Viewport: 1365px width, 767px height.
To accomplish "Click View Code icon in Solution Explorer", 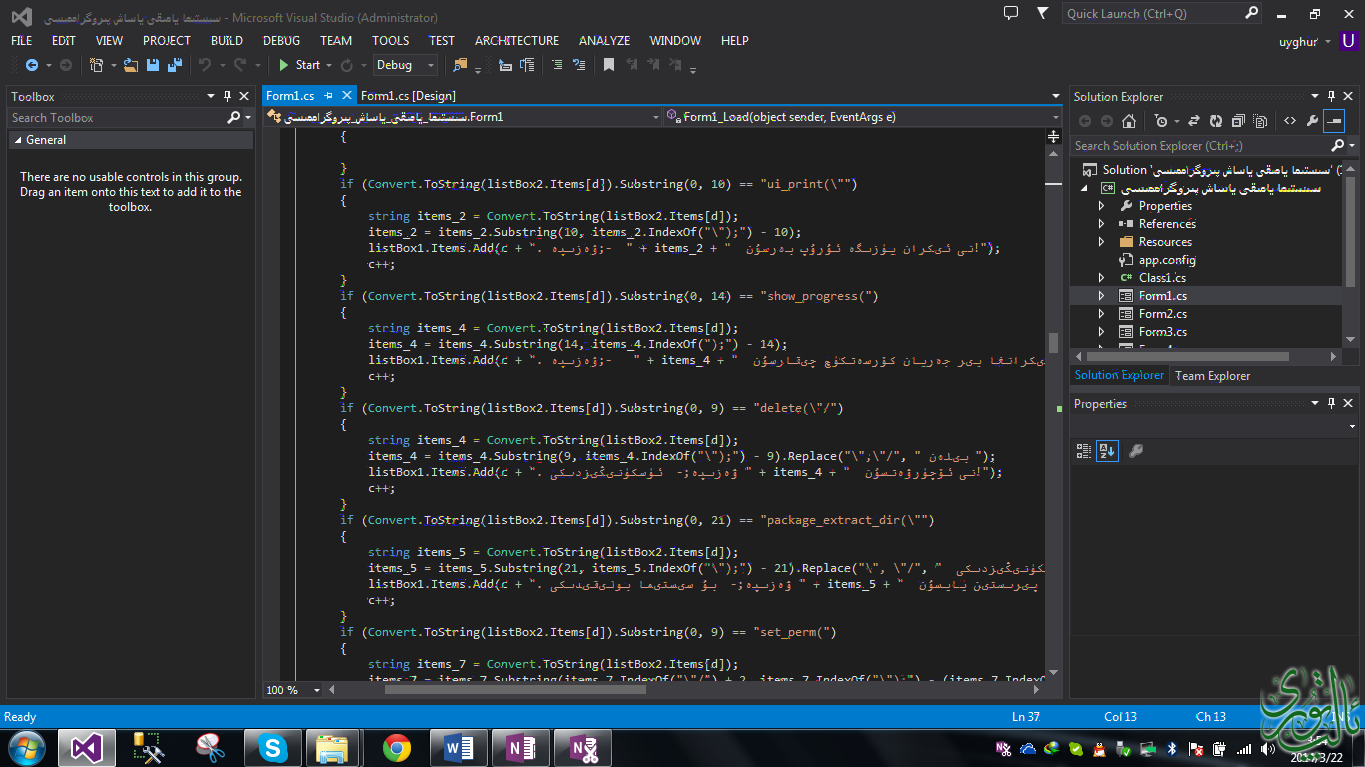I will 1290,121.
